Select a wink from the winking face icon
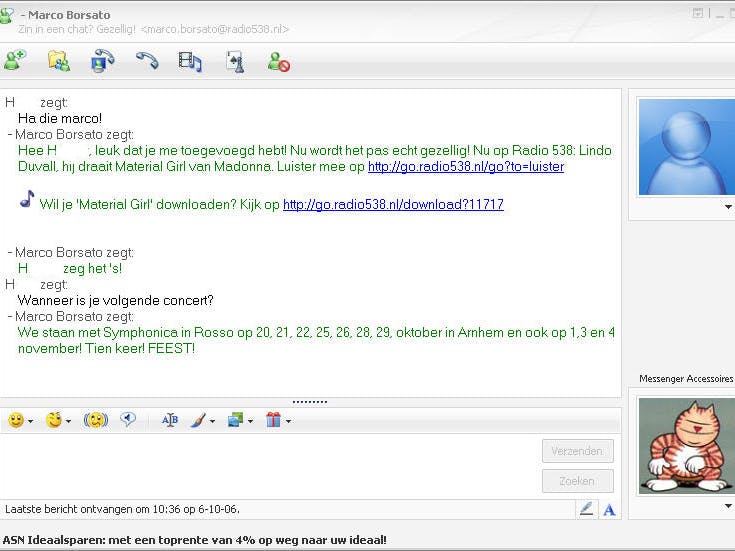This screenshot has height=551, width=735. [x=54, y=420]
